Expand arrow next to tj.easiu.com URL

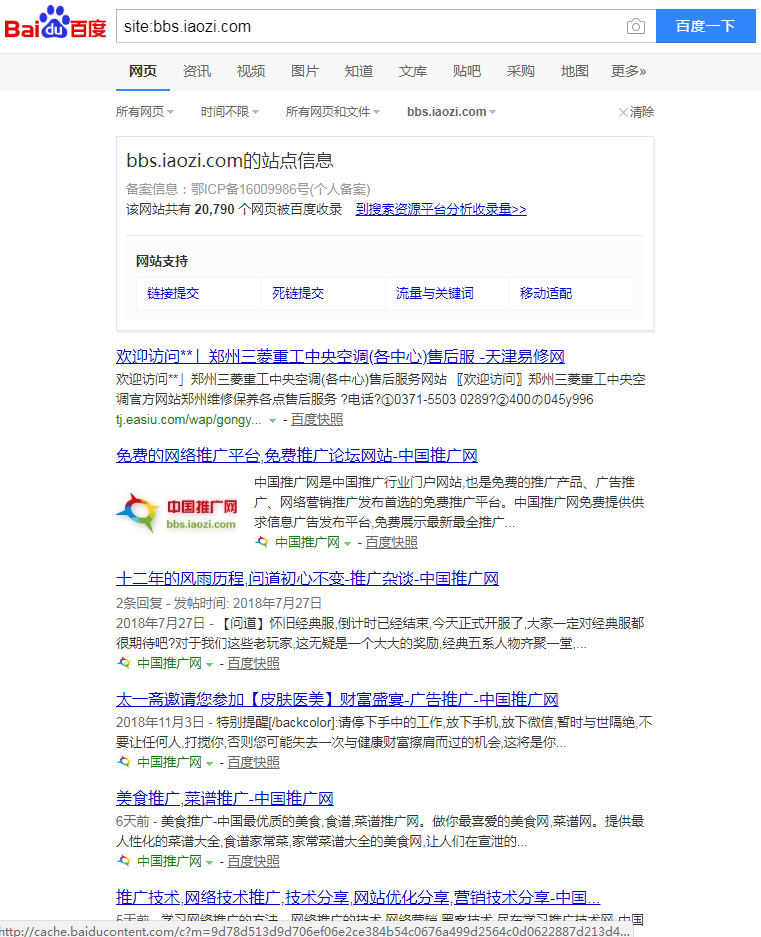pyautogui.click(x=273, y=421)
